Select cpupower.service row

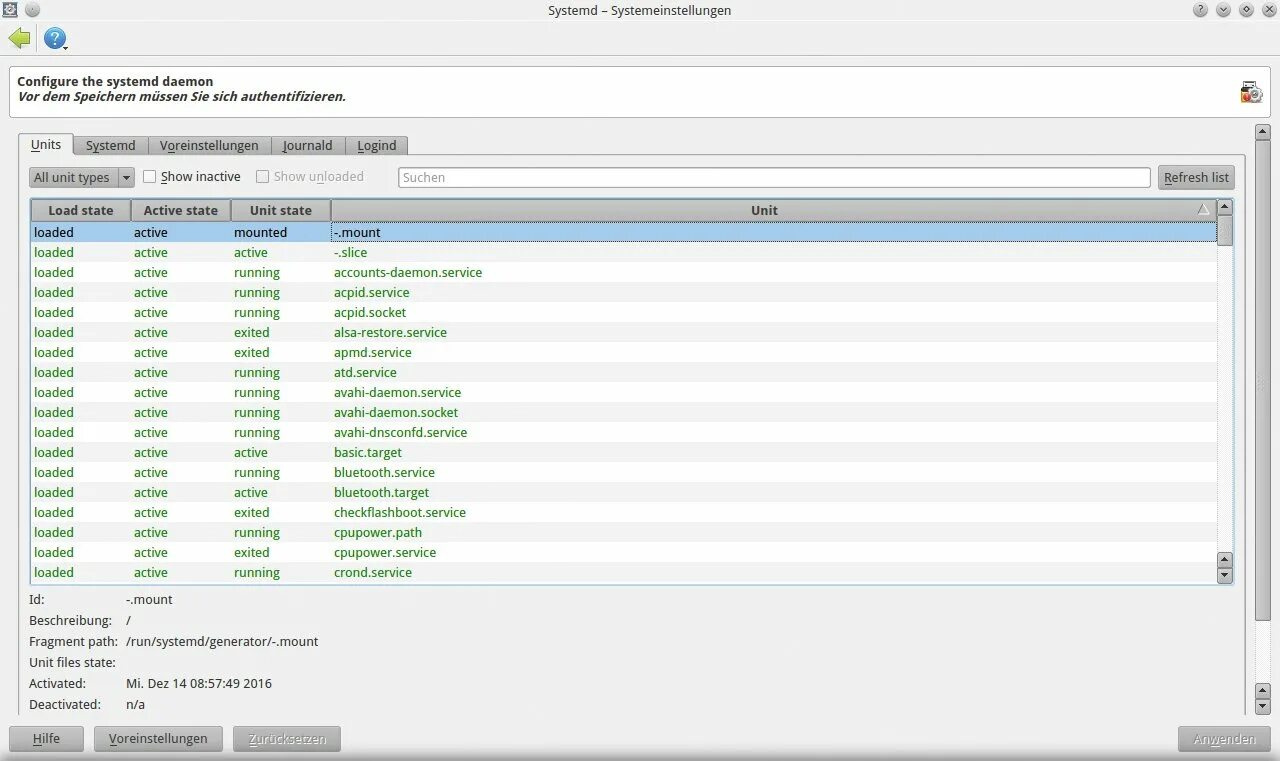pos(623,552)
